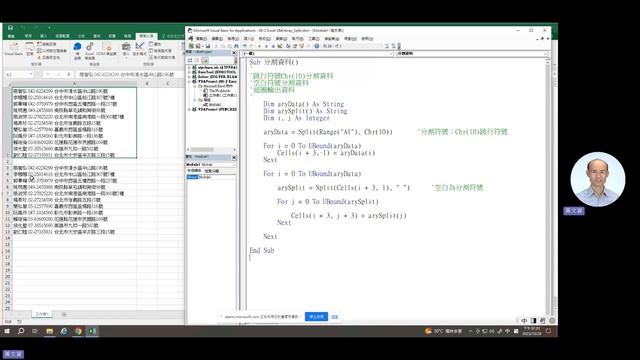Open the VBA Tools (工具) menu
Viewport: 640px width, 360px height.
coord(313,38)
